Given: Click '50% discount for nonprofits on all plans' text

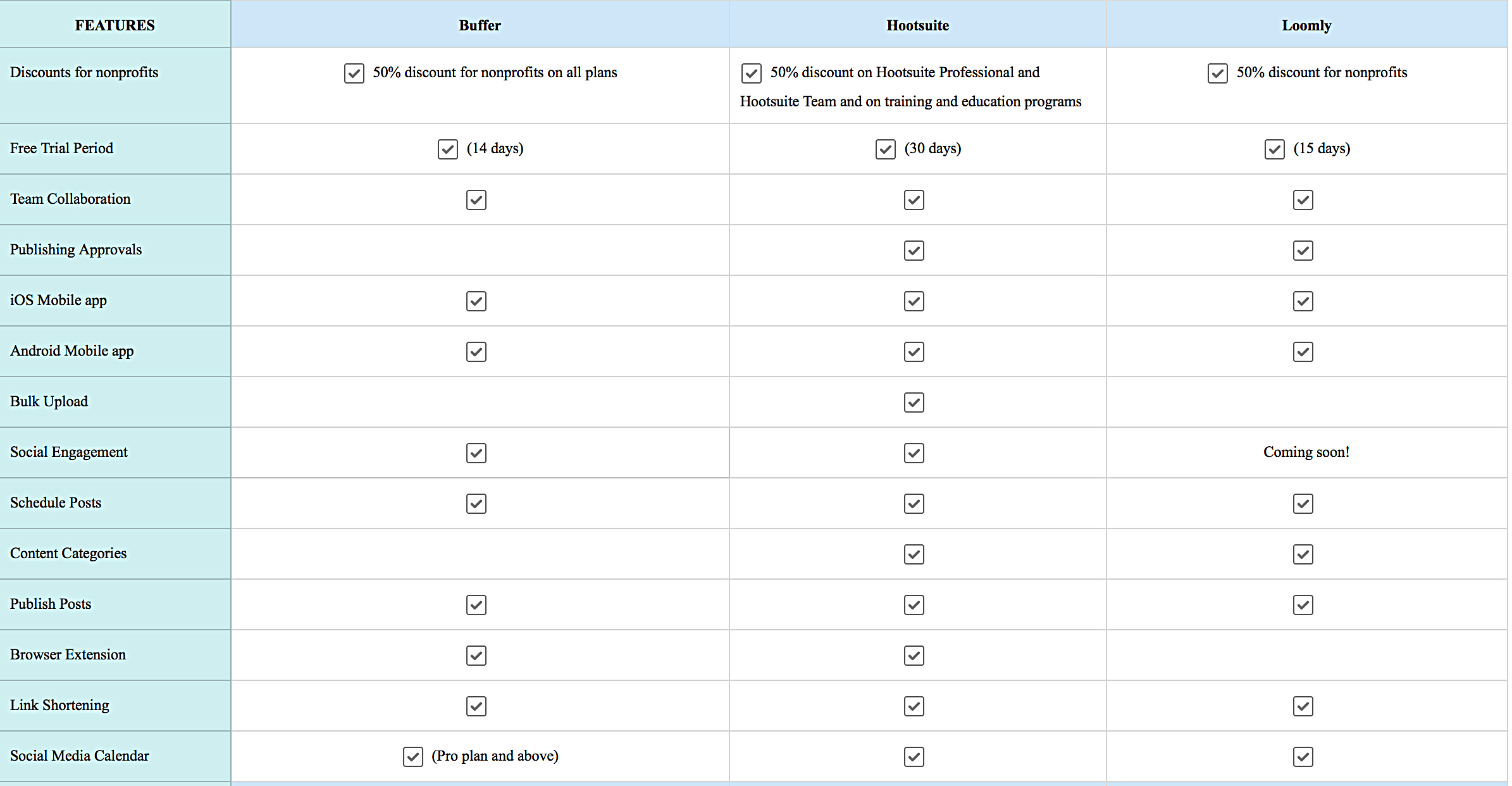Looking at the screenshot, I should (x=495, y=73).
